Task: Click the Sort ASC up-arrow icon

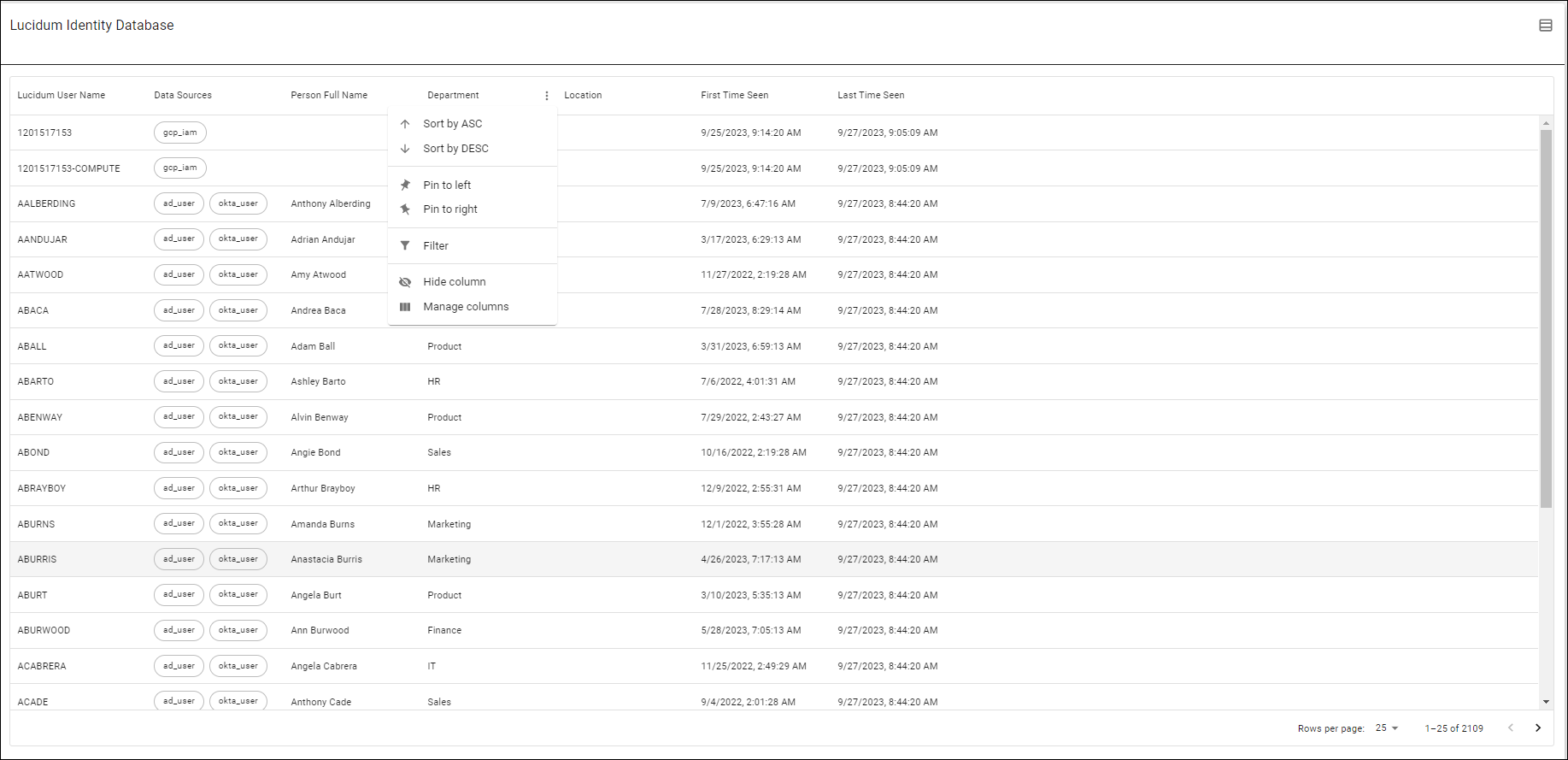Action: click(x=405, y=124)
